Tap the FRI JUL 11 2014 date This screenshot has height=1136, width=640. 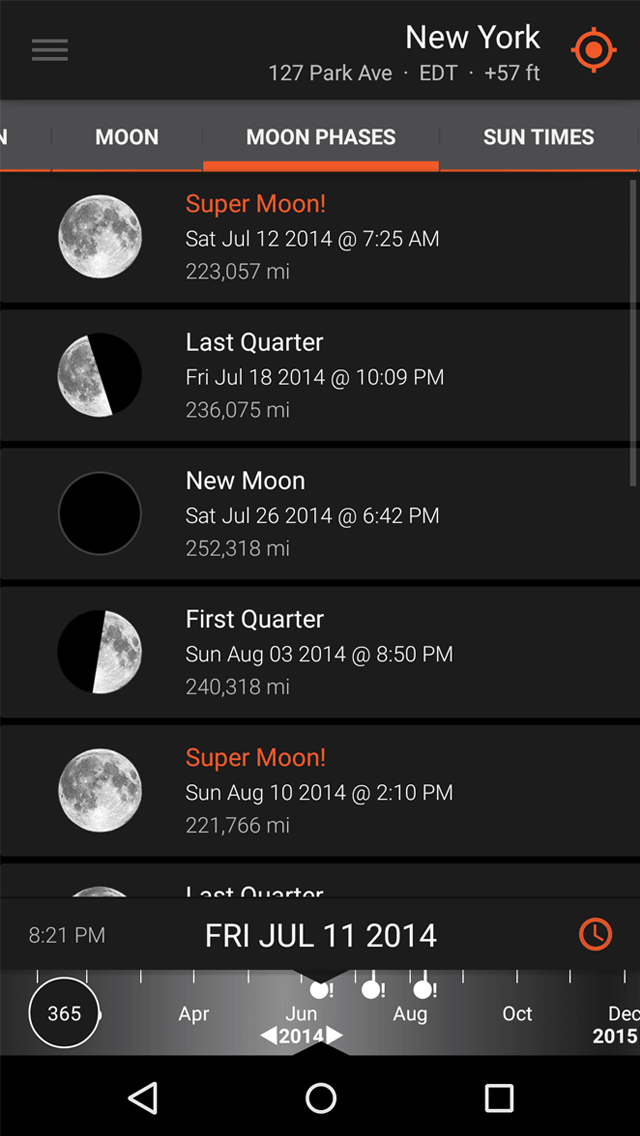[x=320, y=934]
